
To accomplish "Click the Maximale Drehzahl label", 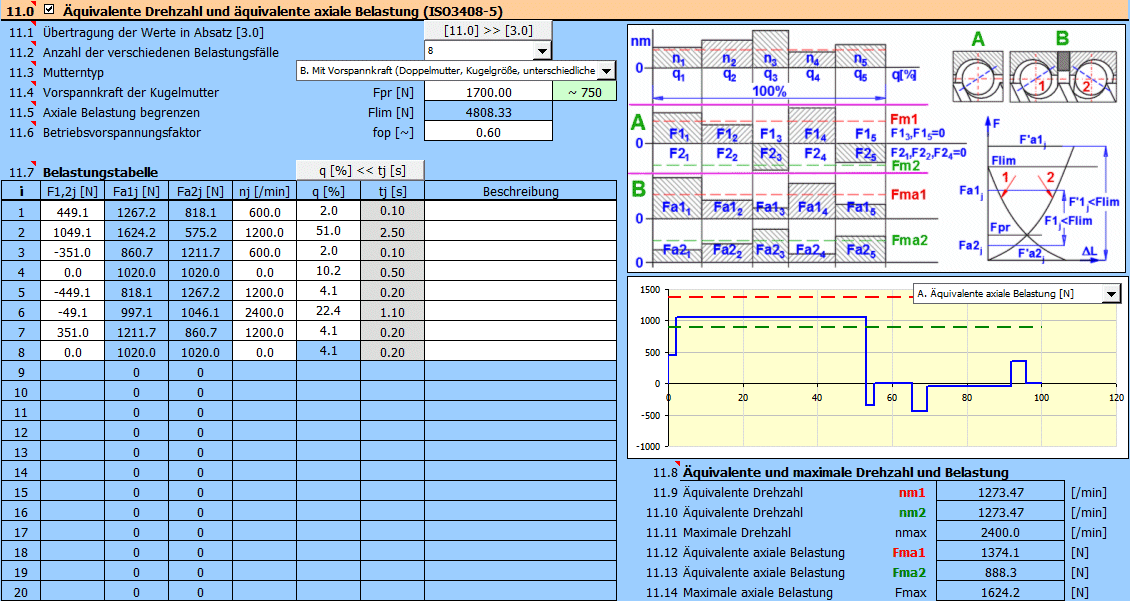I will pyautogui.click(x=737, y=533).
